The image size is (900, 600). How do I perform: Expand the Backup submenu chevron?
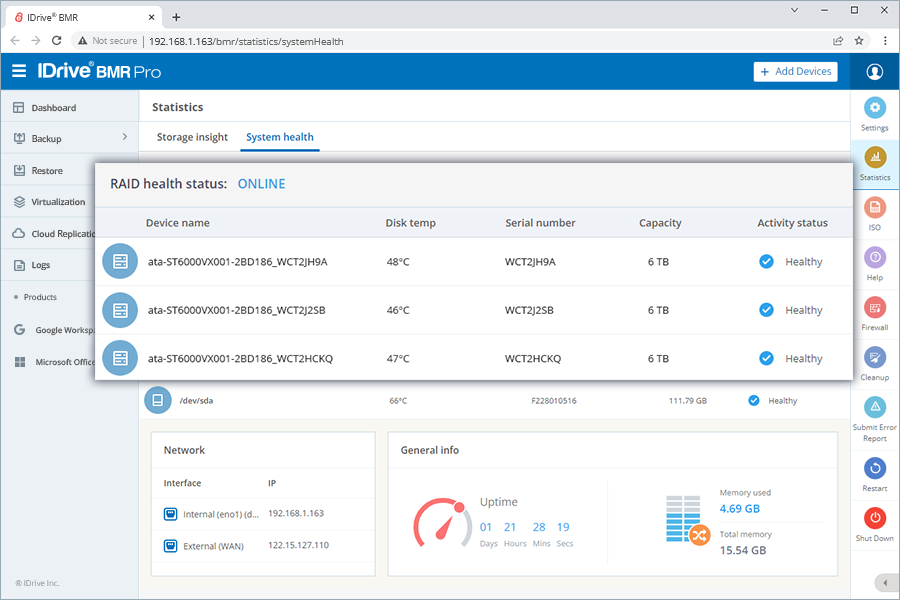coord(125,137)
